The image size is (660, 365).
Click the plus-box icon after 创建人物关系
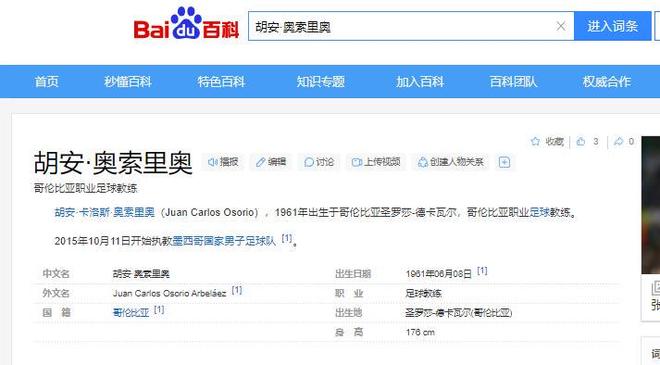504,162
